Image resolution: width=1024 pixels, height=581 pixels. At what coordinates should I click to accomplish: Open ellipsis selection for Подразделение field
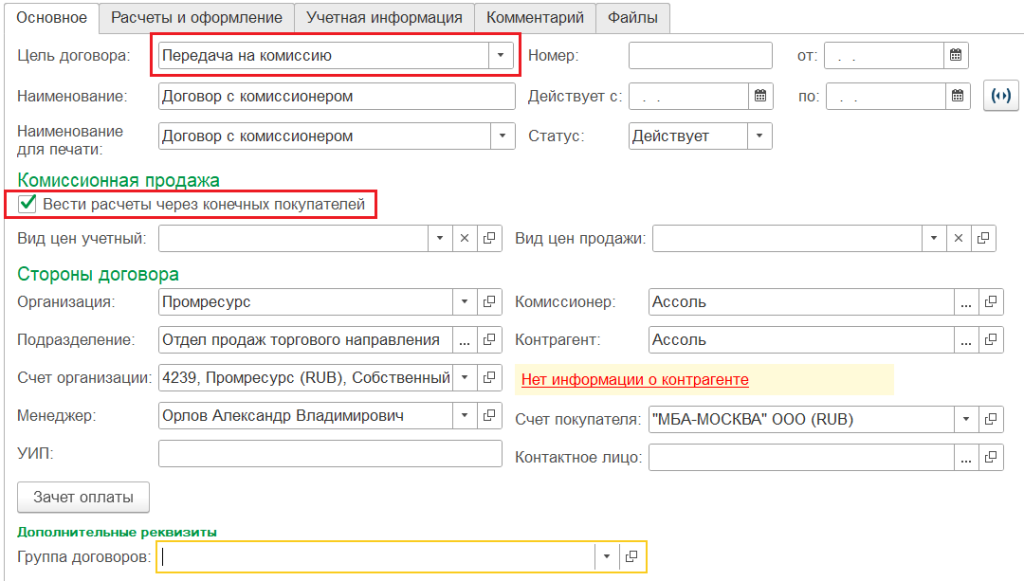(464, 340)
